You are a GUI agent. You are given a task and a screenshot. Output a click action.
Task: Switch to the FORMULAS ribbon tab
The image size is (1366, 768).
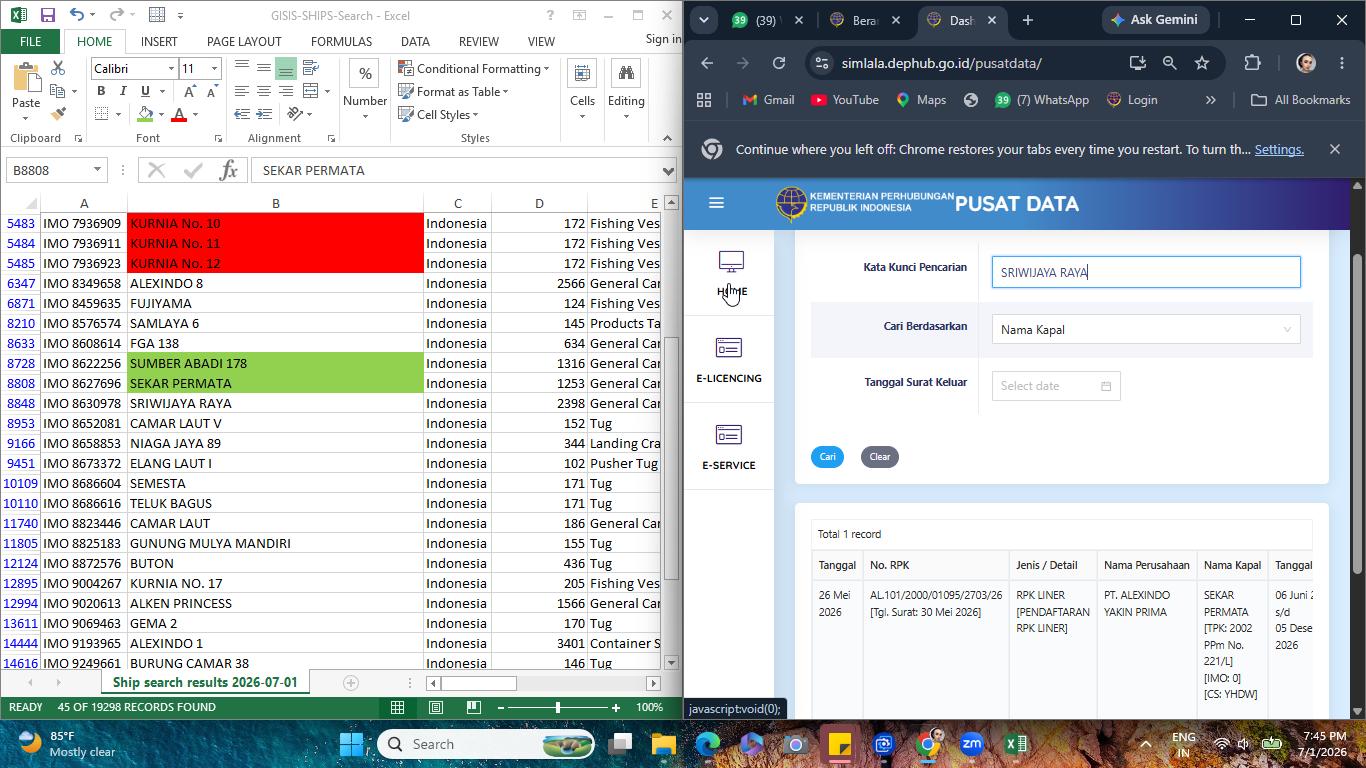(341, 41)
